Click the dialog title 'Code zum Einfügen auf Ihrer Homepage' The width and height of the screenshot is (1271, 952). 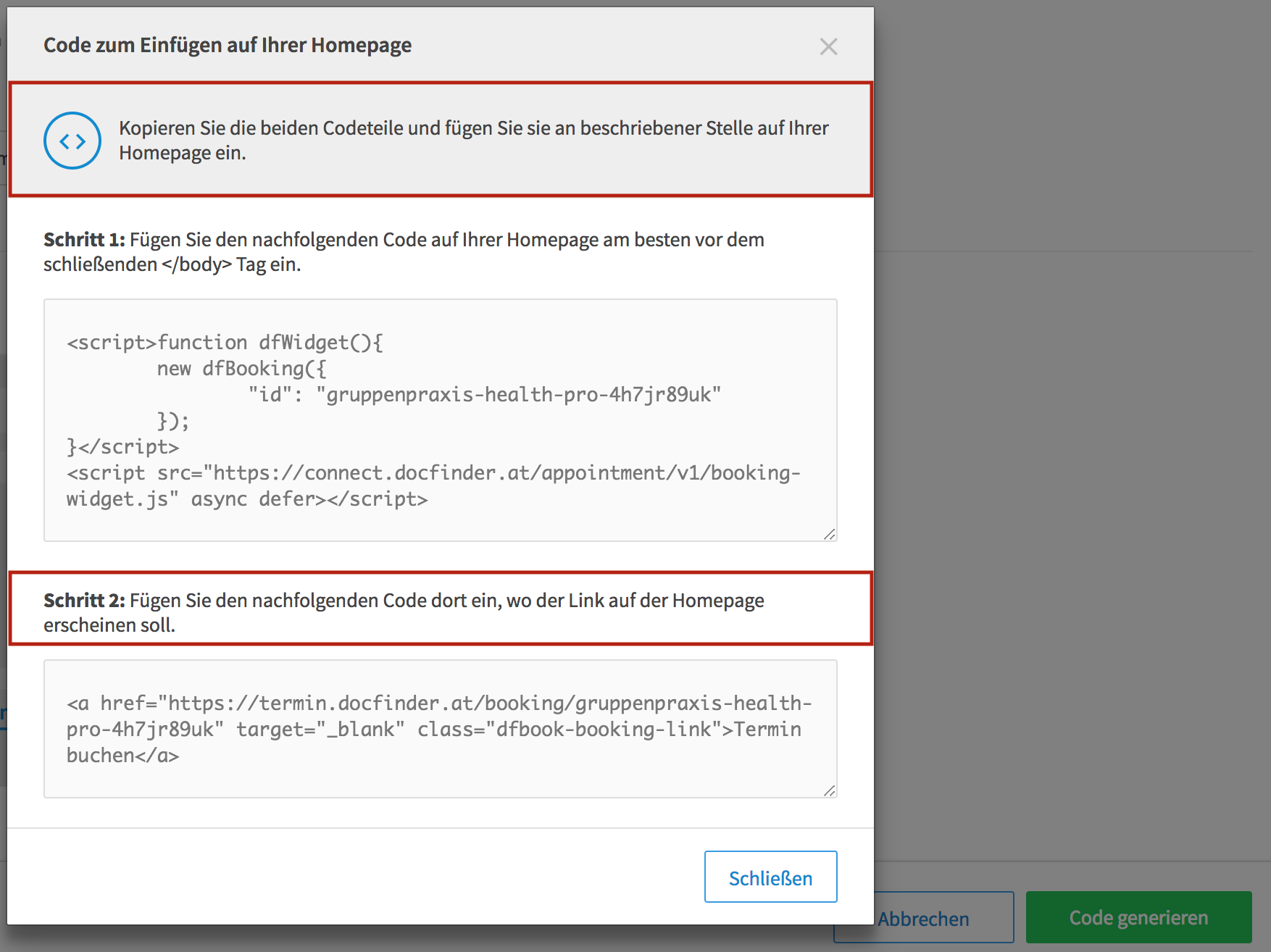pos(228,45)
